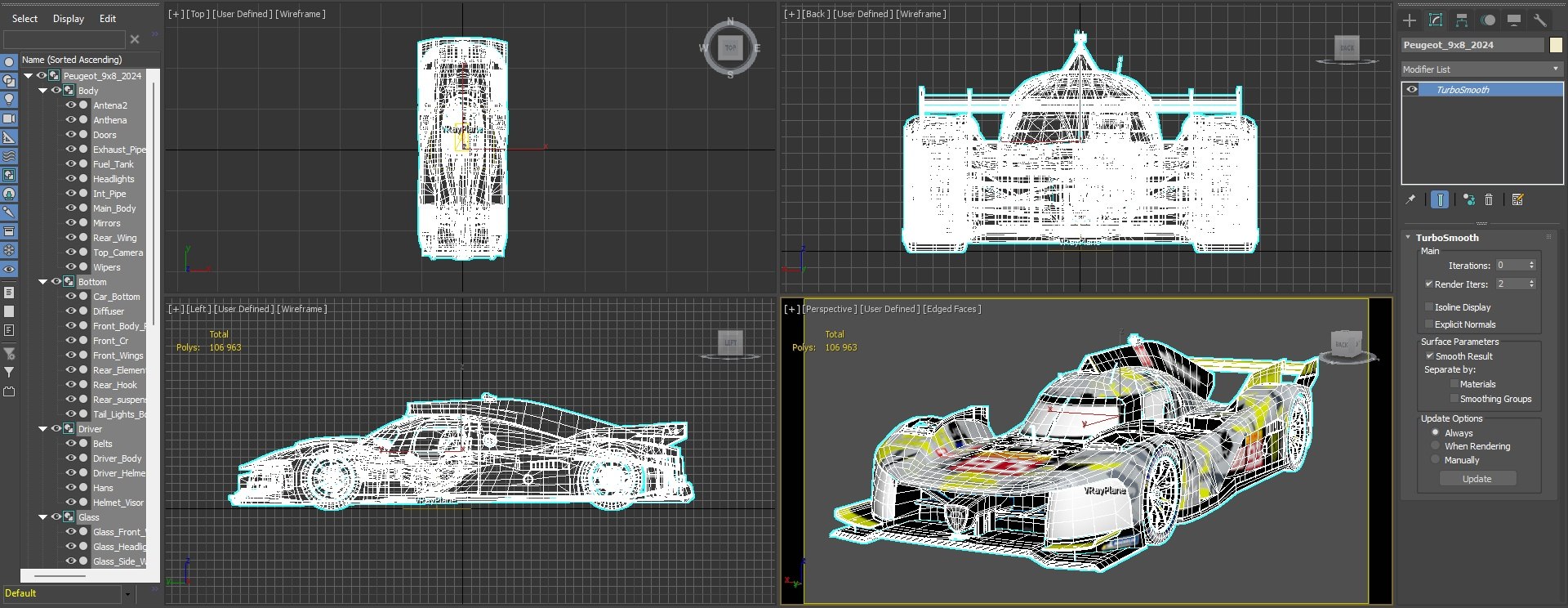Remove modifier with the trash icon
This screenshot has width=1568, height=608.
(1489, 199)
